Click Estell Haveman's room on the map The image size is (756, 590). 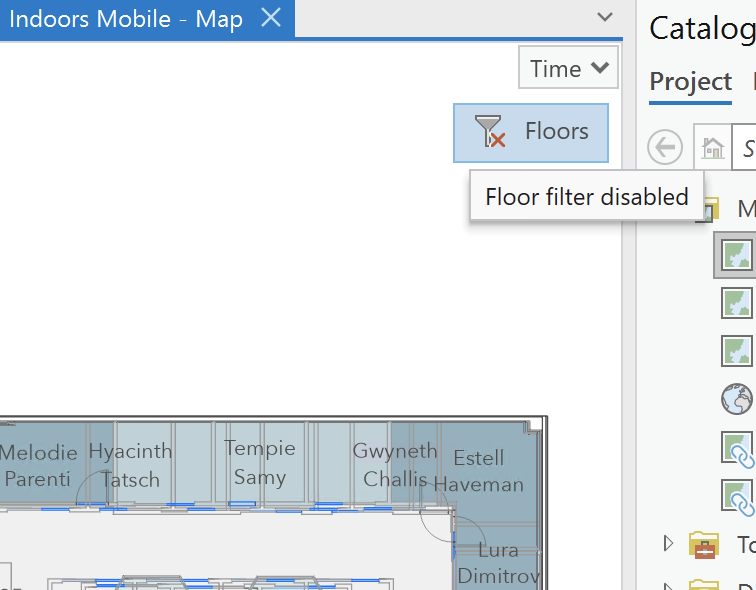[479, 470]
